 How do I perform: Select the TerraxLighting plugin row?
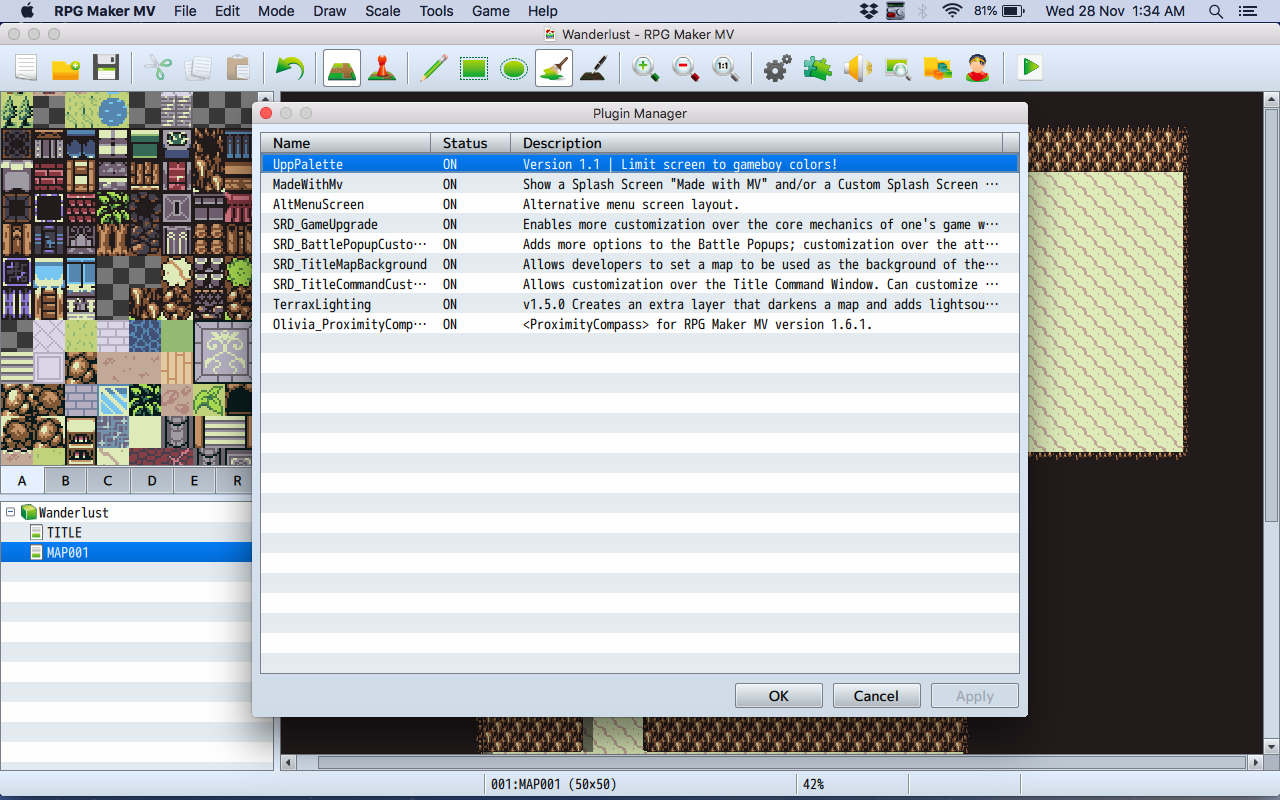640,304
